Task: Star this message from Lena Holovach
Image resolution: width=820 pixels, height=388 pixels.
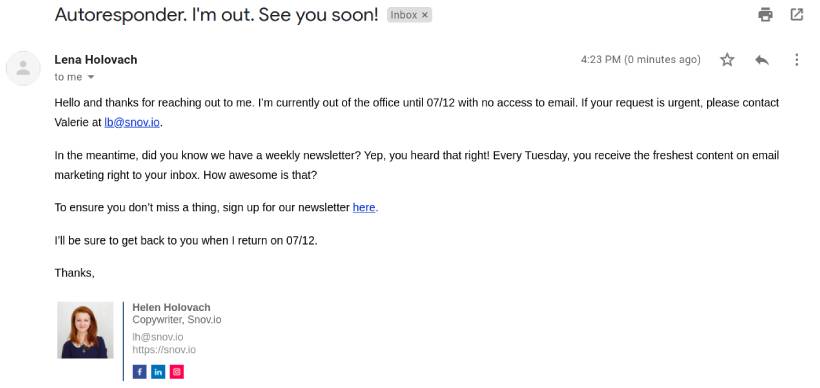Action: 727,60
